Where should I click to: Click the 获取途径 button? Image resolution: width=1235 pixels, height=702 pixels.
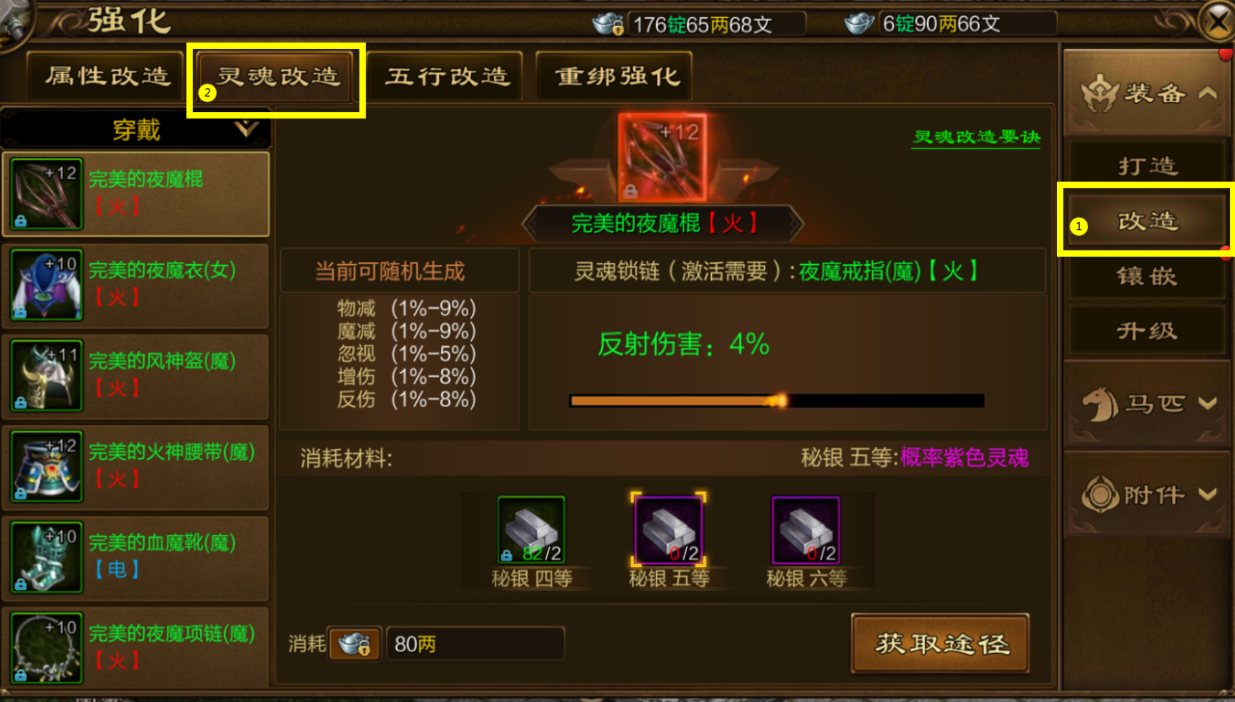[x=940, y=643]
